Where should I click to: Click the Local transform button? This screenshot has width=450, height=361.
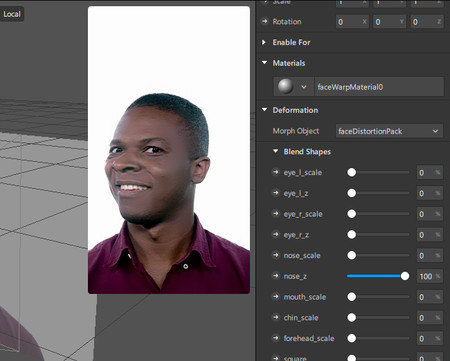click(x=12, y=14)
